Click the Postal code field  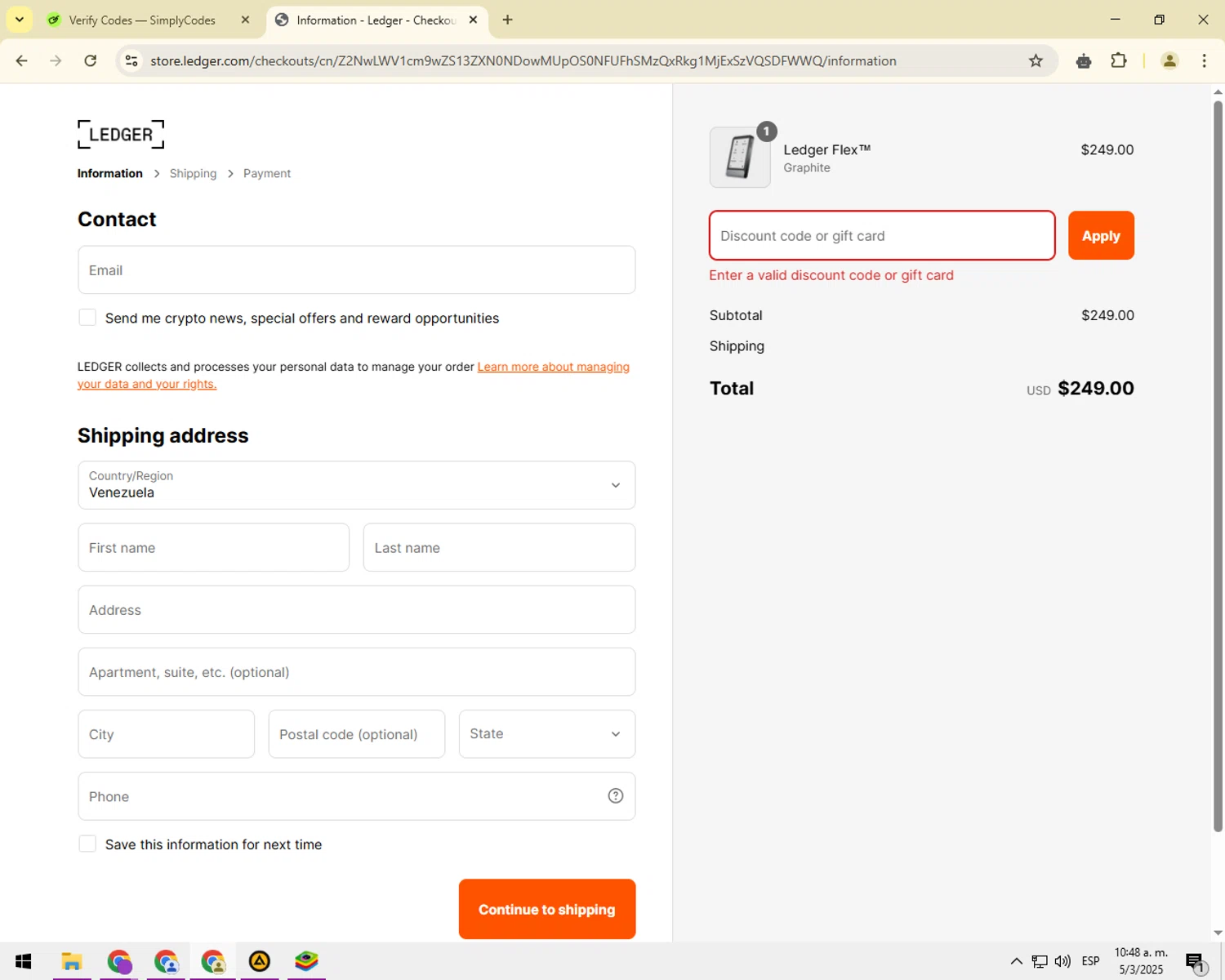[x=357, y=733]
